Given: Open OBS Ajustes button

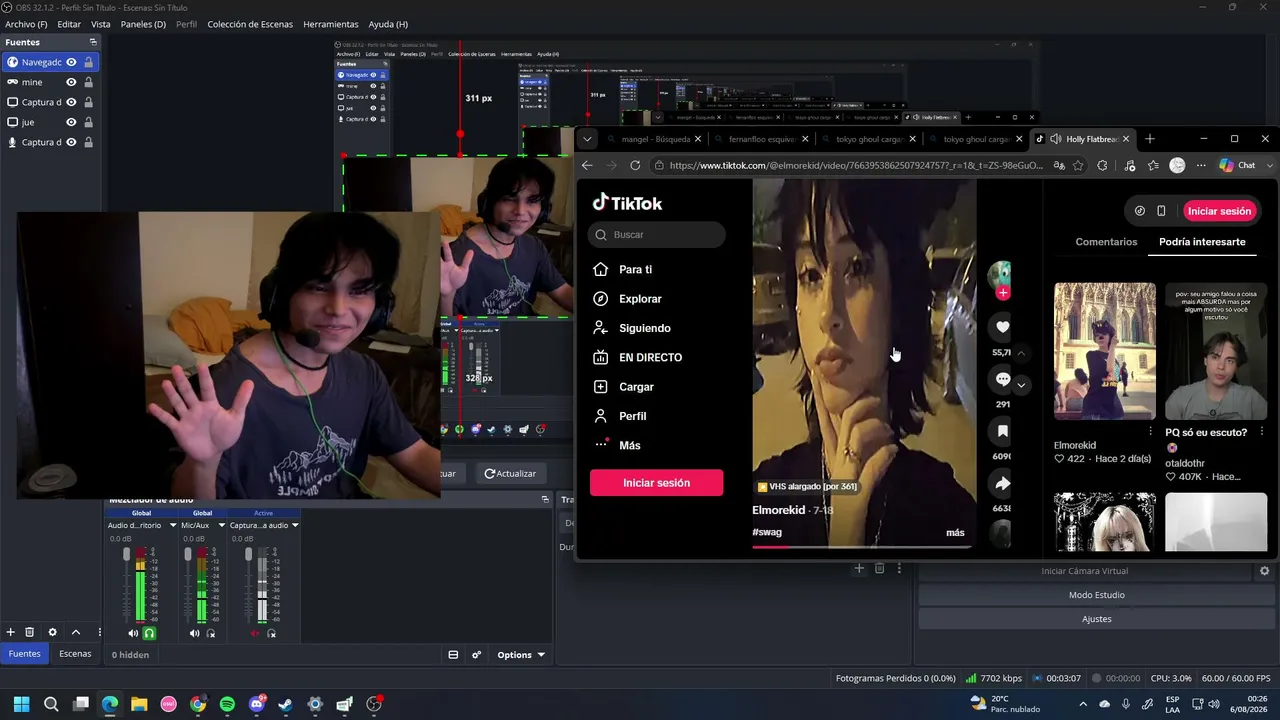Looking at the screenshot, I should (1097, 619).
